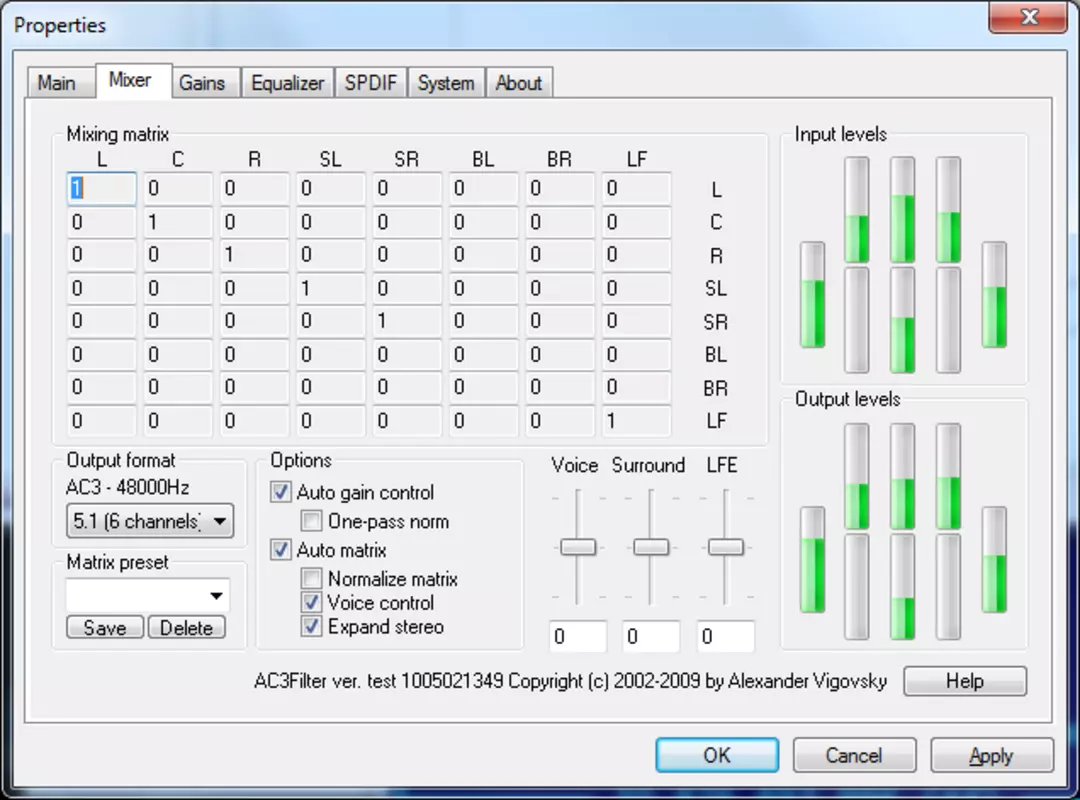The image size is (1080, 800).
Task: Click the AC3Filter version copyright text
Action: pos(570,681)
